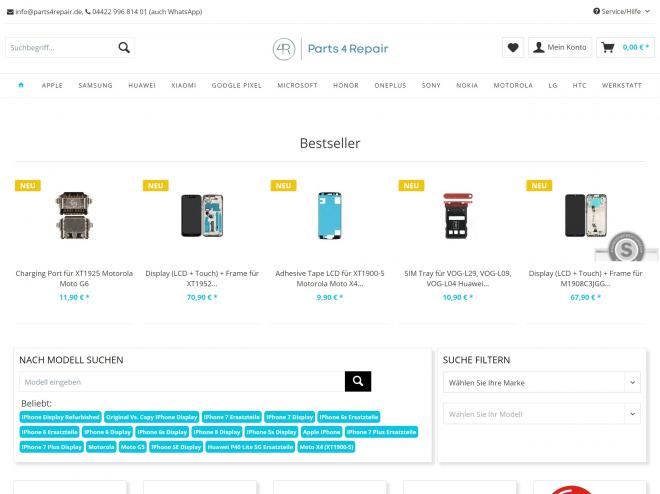The image size is (660, 494).
Task: Click SIM Tray für VOG-L29 title
Action: (458, 279)
